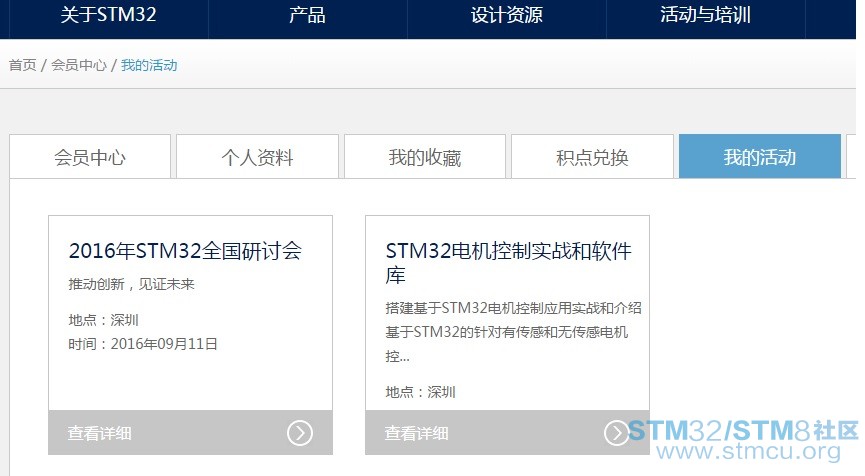Click the 地点：深圳 text in the seminar card
This screenshot has width=865, height=476.
pyautogui.click(x=103, y=320)
